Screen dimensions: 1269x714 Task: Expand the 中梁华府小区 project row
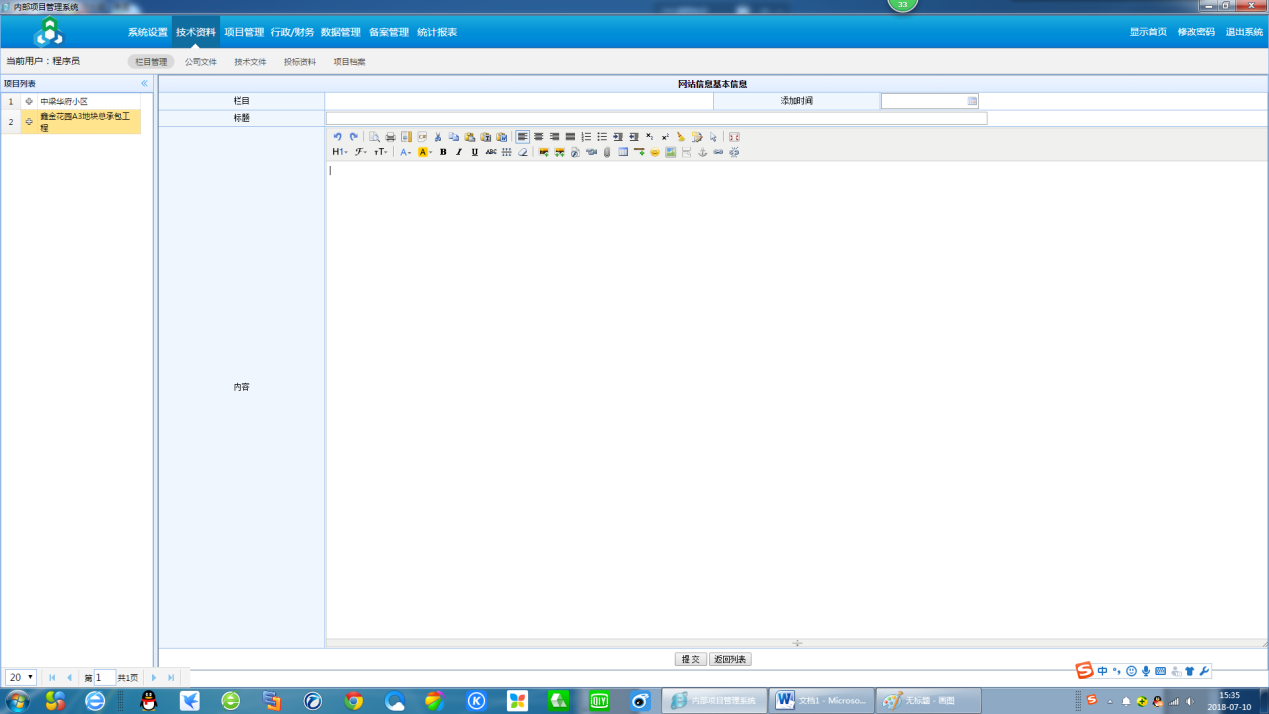click(29, 101)
